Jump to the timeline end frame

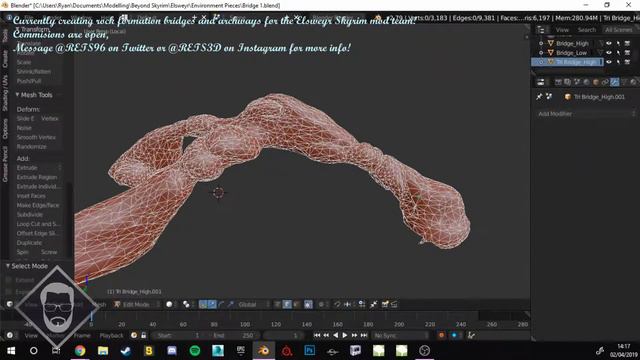click(364, 335)
